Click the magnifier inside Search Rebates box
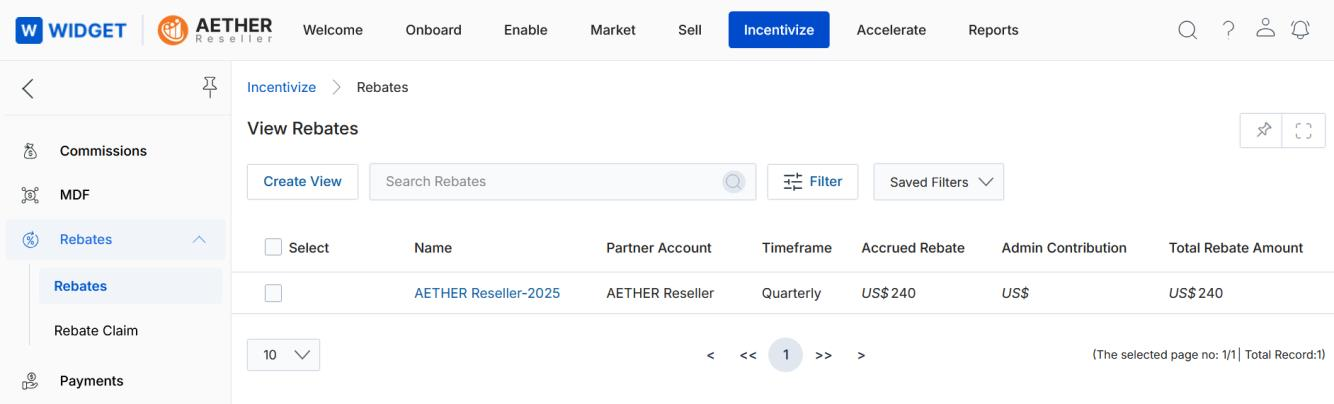Viewport: 1334px width, 404px height. (x=734, y=182)
